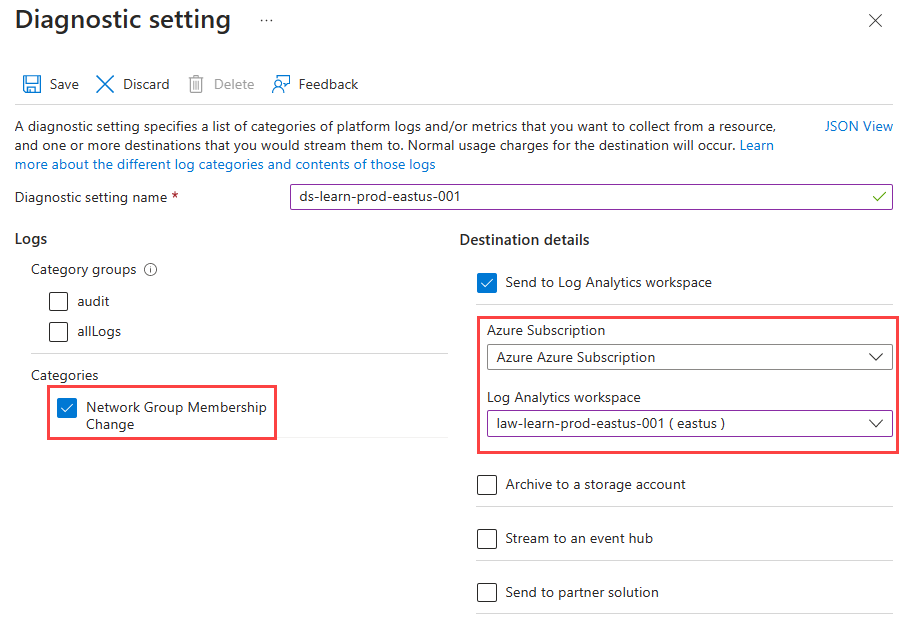Enable Send to partner solution

487,592
